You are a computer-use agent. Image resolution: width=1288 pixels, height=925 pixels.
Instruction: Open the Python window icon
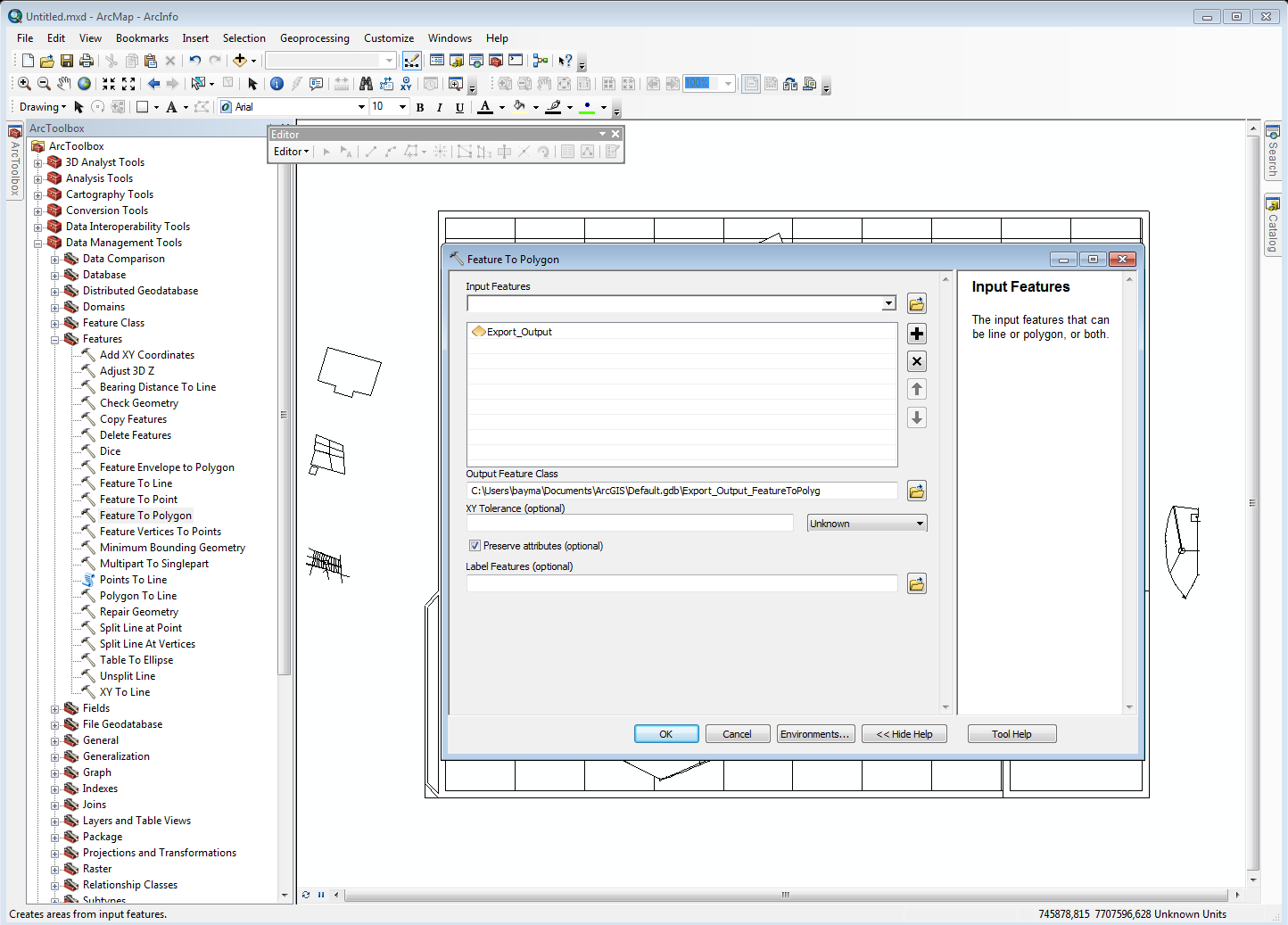[x=516, y=61]
